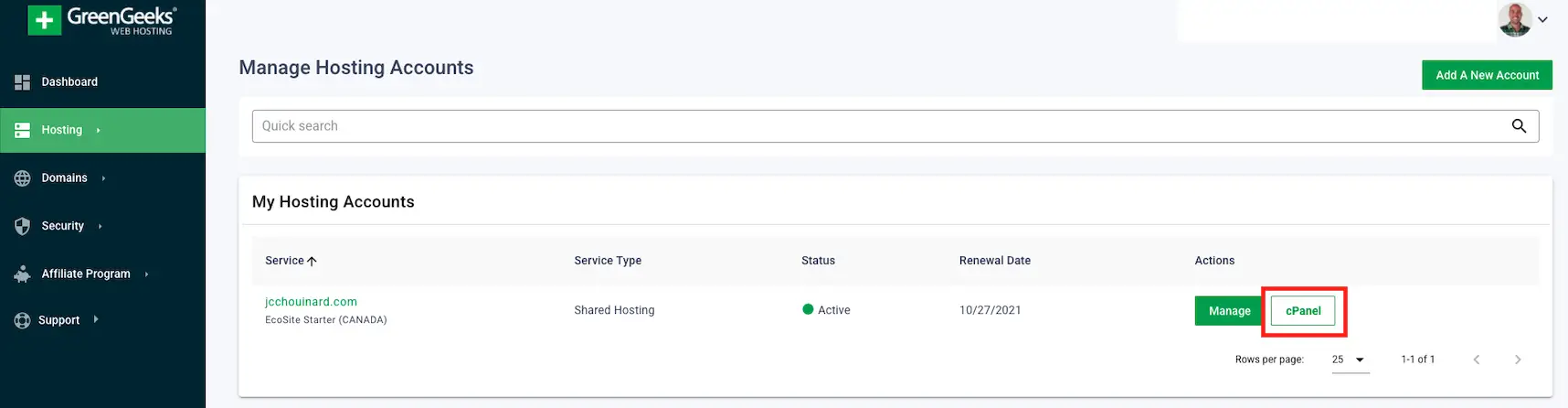Viewport: 1568px width, 408px height.
Task: Click the Security shield icon
Action: (x=23, y=226)
